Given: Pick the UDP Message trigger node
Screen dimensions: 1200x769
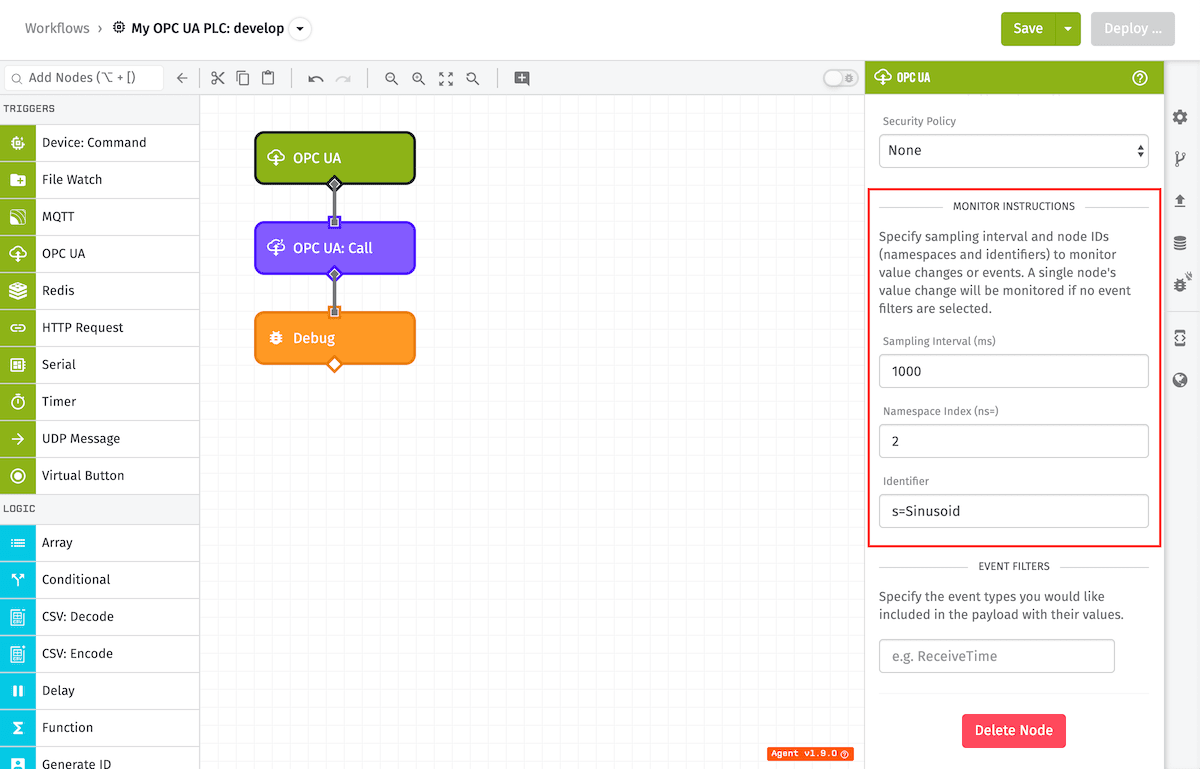Looking at the screenshot, I should [x=100, y=439].
